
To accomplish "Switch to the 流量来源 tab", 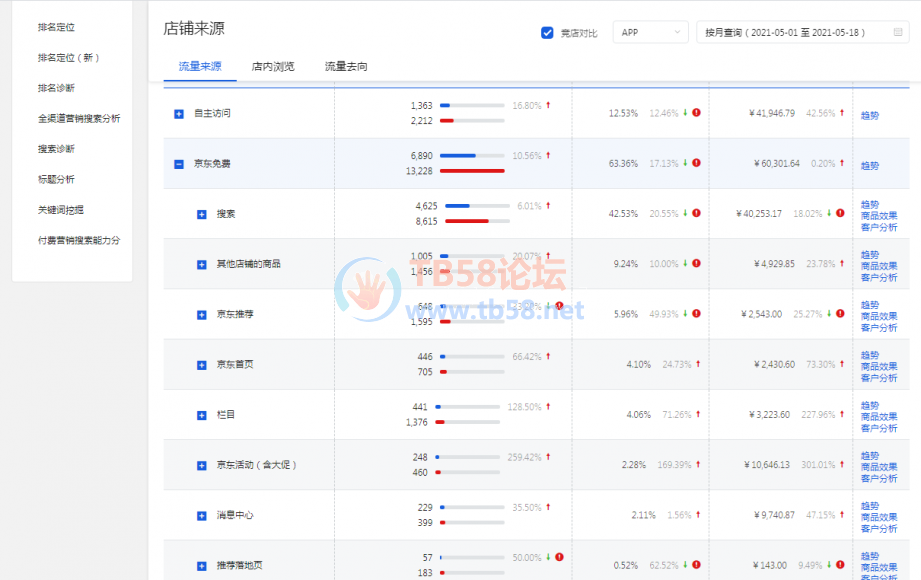I will (200, 66).
